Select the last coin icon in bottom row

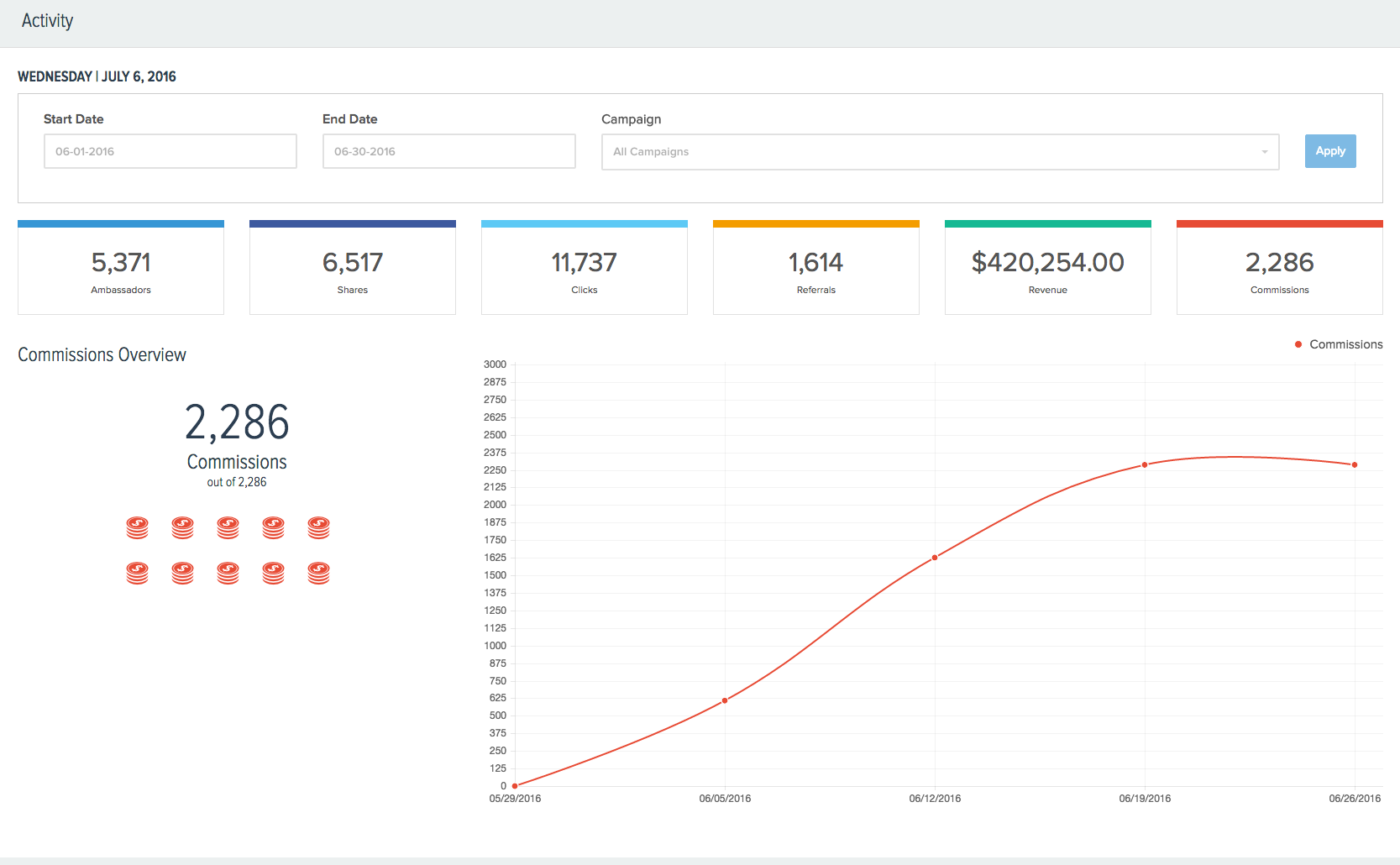(x=318, y=573)
